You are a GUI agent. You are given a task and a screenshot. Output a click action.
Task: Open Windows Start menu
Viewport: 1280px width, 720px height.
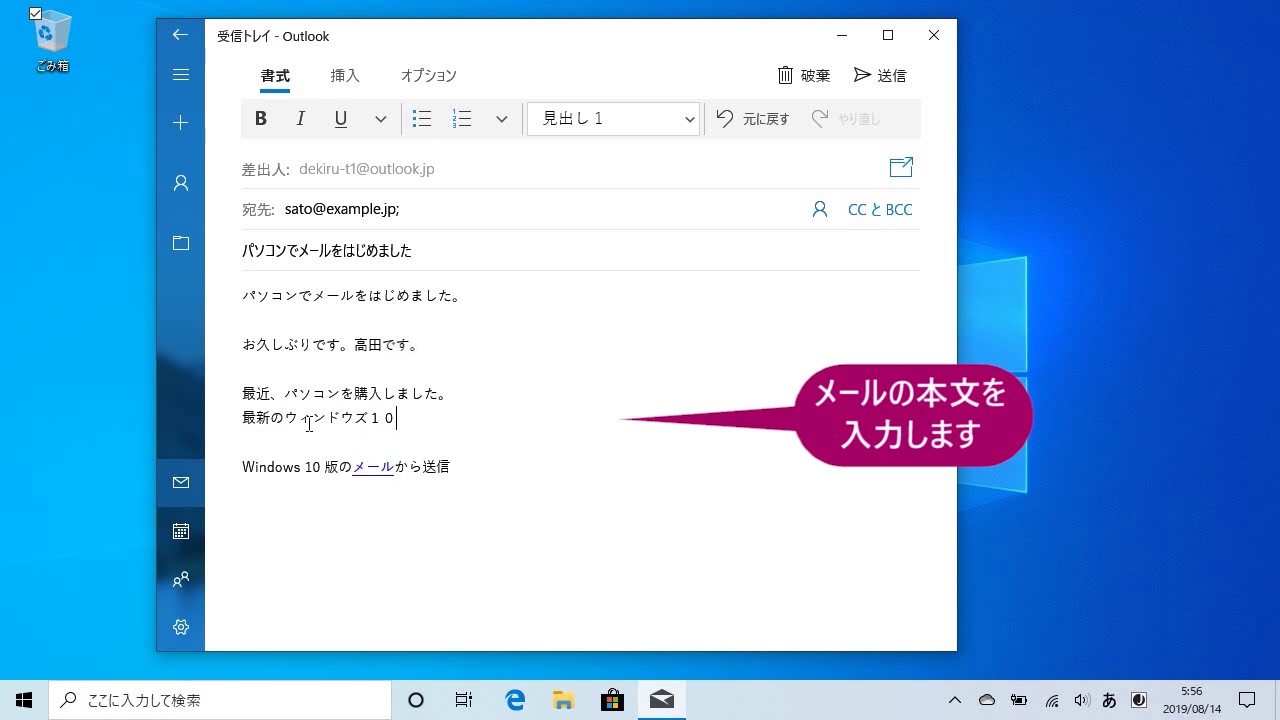coord(24,700)
